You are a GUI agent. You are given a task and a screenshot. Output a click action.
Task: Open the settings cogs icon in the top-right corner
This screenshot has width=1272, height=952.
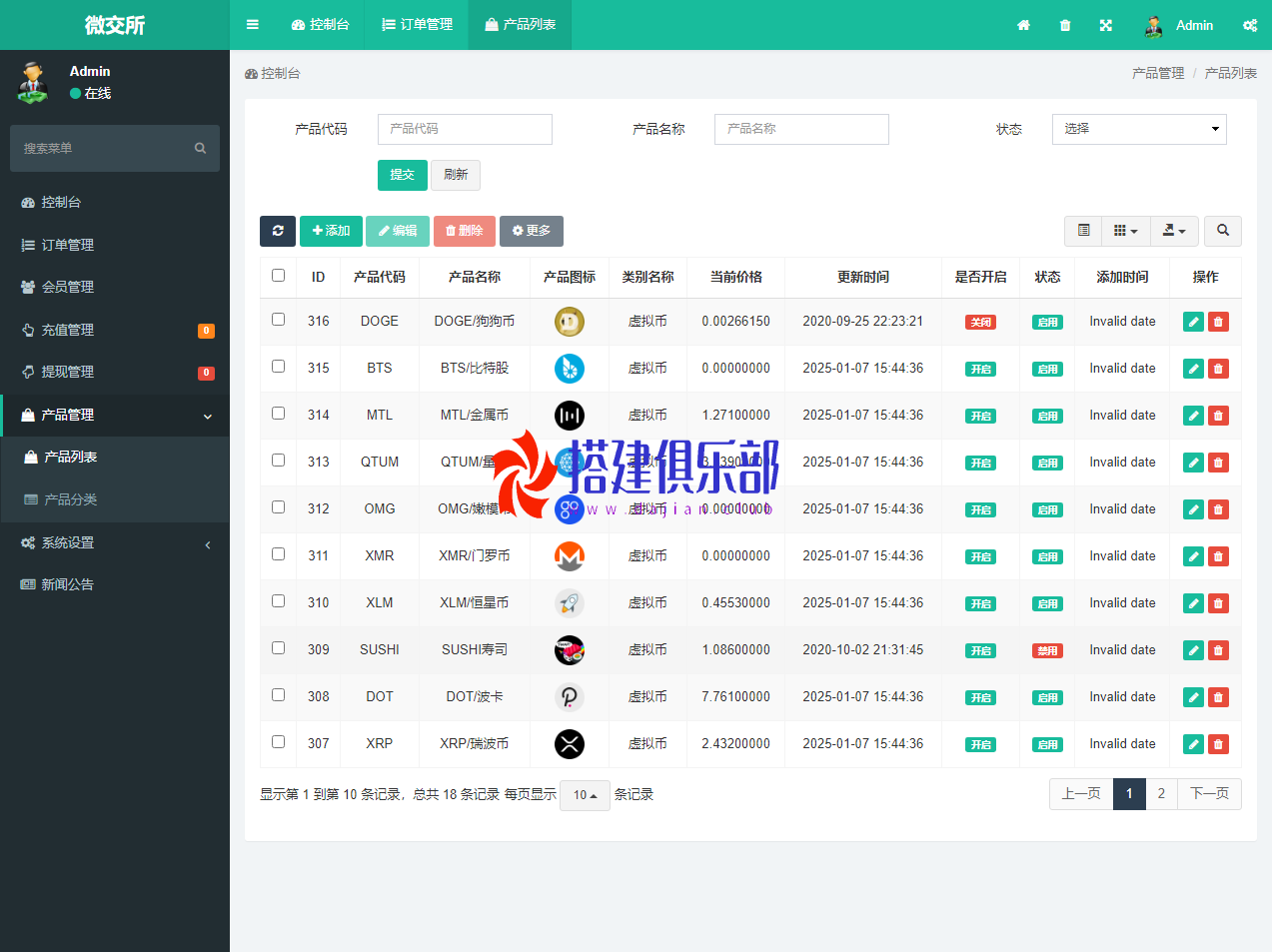point(1250,25)
